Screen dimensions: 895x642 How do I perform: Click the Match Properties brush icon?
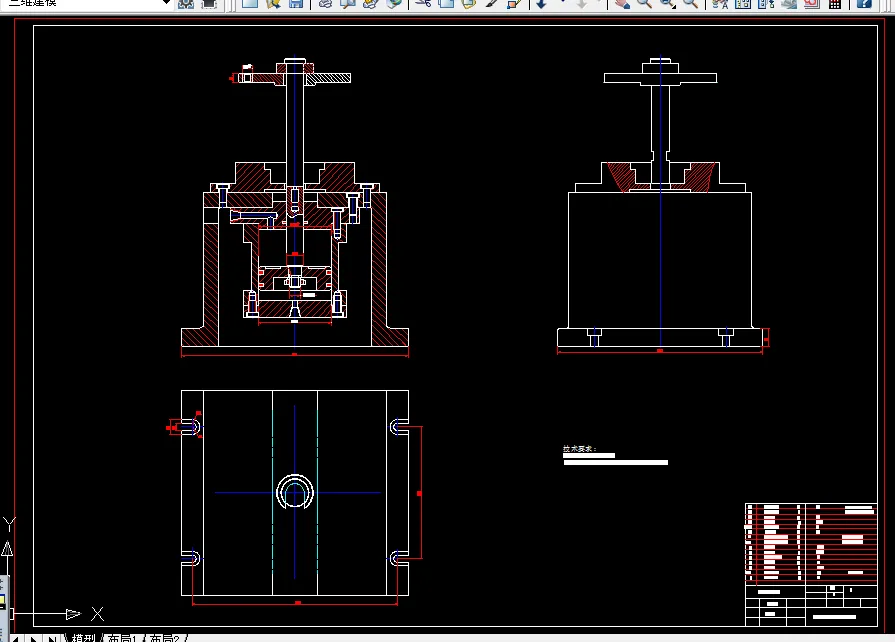pyautogui.click(x=492, y=3)
